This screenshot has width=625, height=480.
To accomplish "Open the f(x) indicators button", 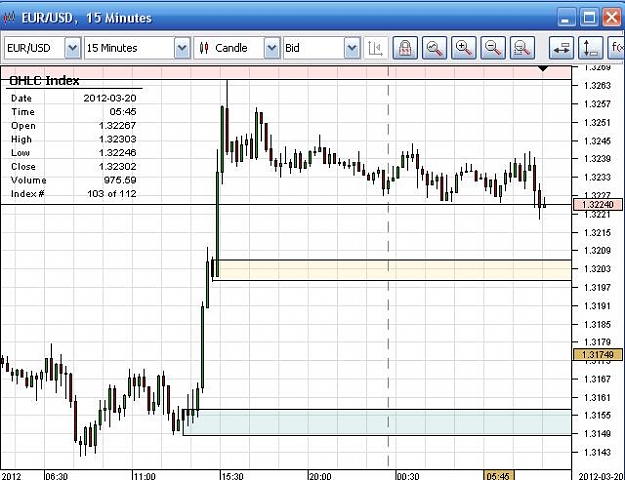I will click(616, 48).
